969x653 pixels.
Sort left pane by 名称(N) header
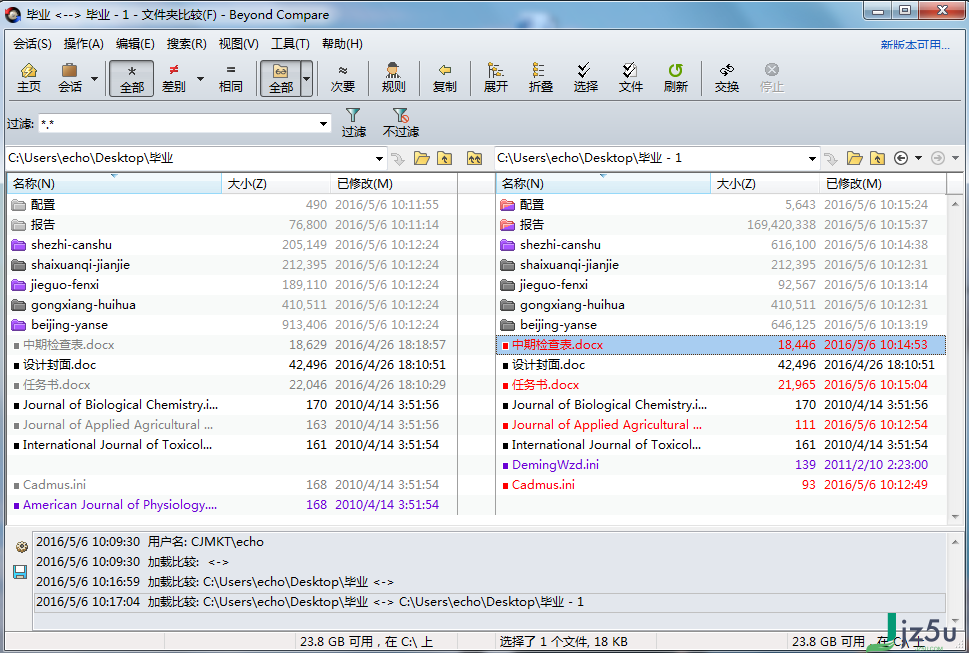[x=114, y=183]
